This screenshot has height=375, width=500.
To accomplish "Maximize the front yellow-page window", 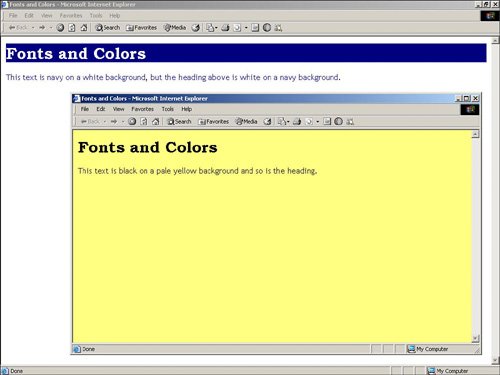I will pos(467,98).
